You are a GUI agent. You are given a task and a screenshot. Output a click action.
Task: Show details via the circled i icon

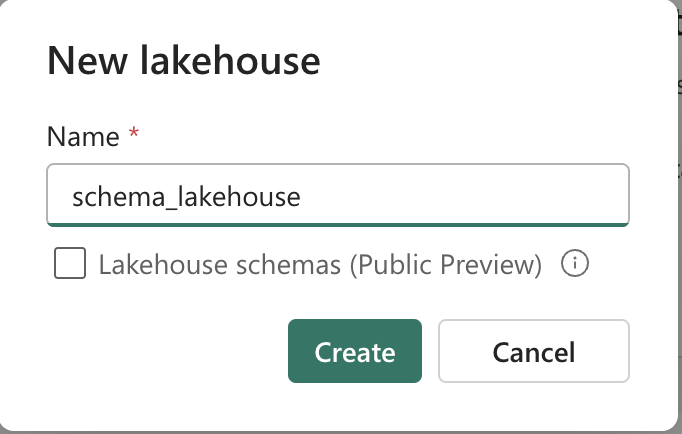(x=574, y=265)
